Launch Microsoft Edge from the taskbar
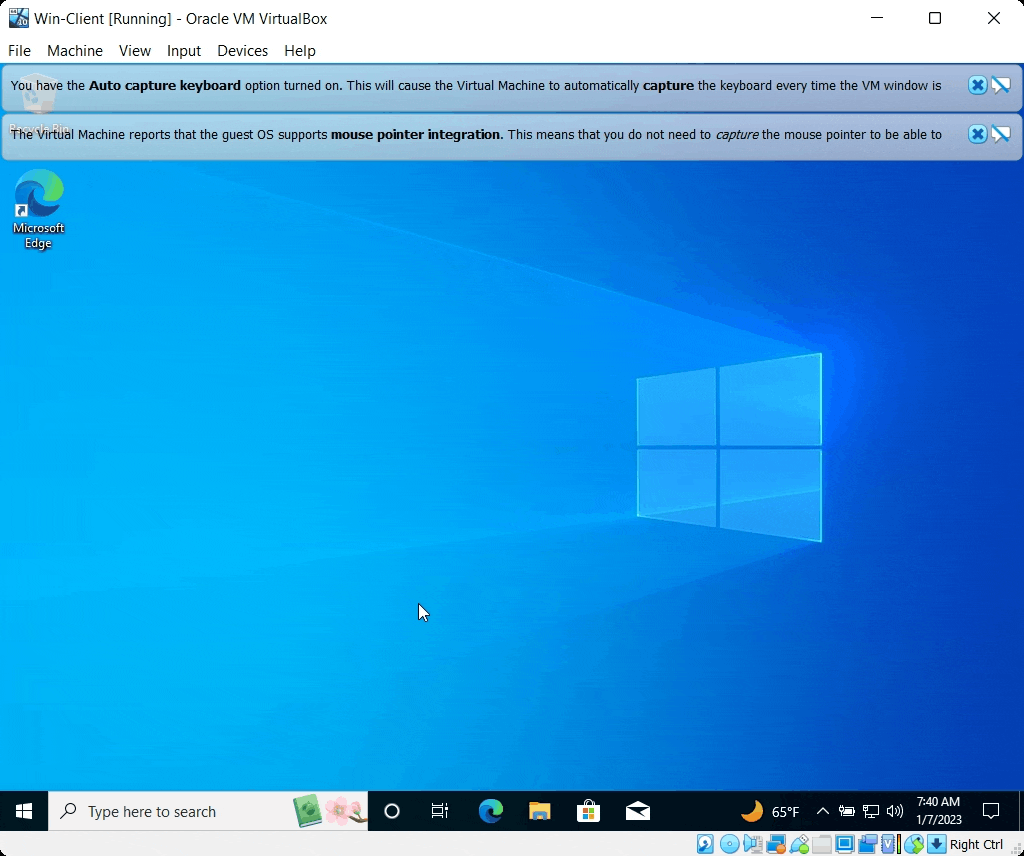This screenshot has height=856, width=1024. click(490, 811)
